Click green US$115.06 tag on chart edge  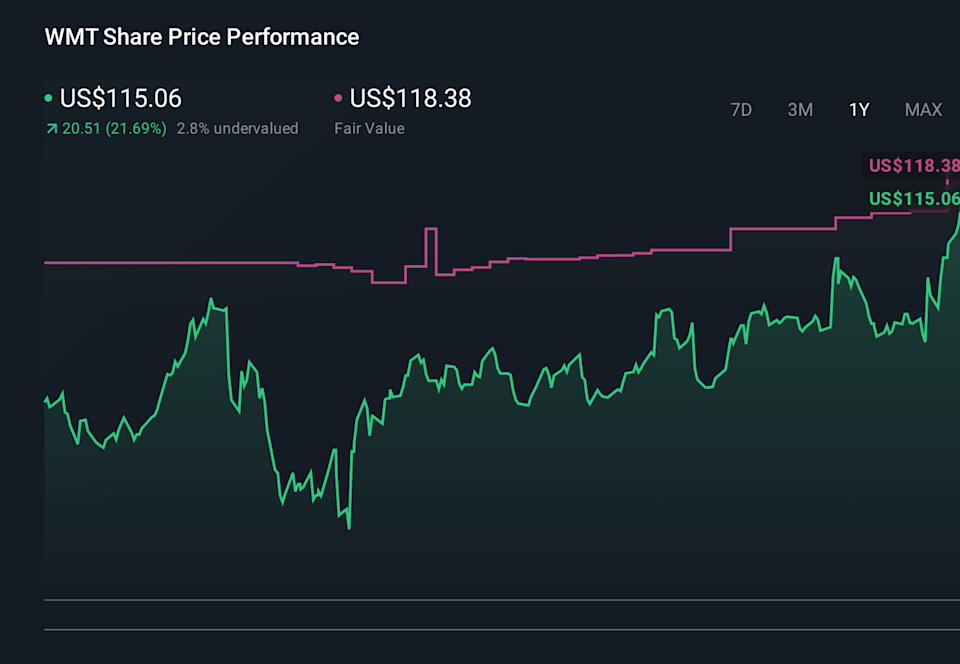[913, 198]
